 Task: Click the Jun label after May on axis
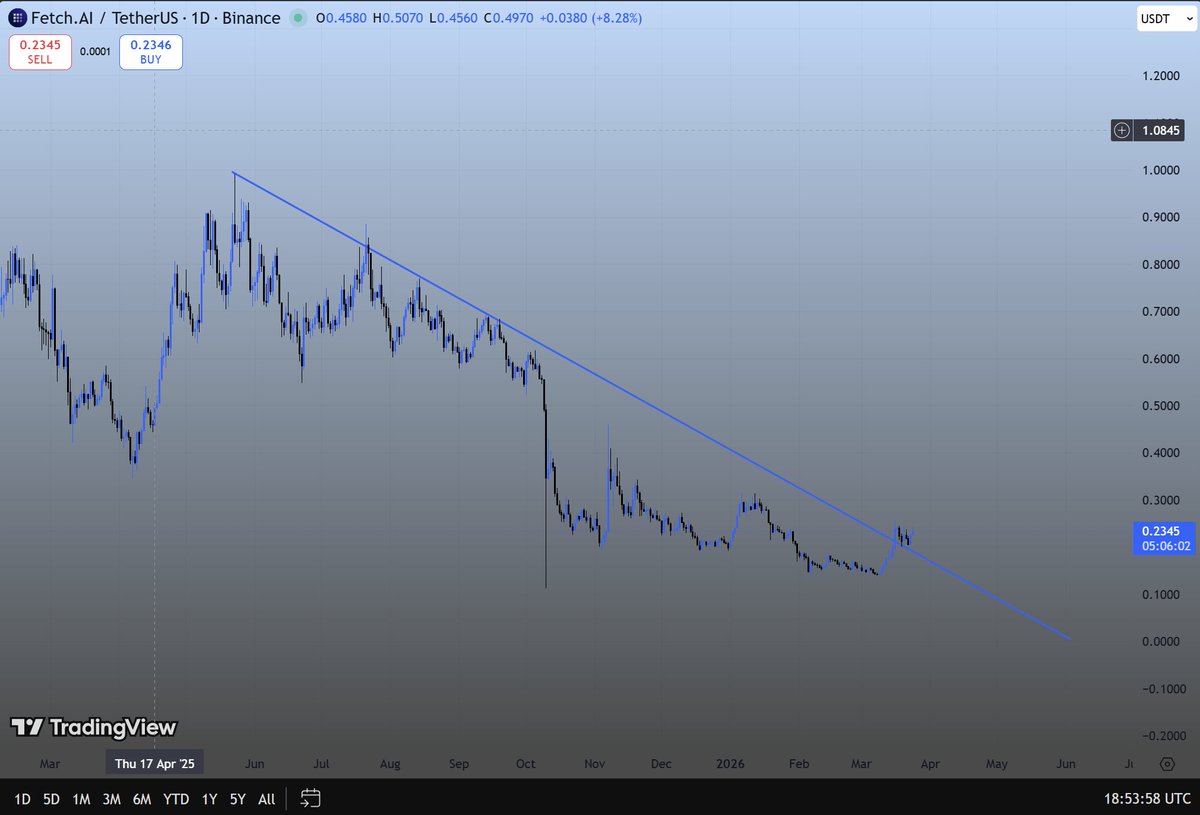pos(1066,764)
